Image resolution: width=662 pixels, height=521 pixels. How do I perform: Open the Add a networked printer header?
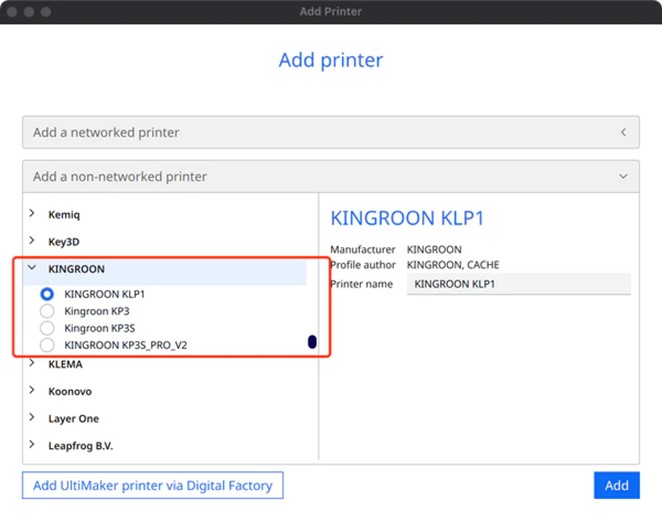coord(331,132)
